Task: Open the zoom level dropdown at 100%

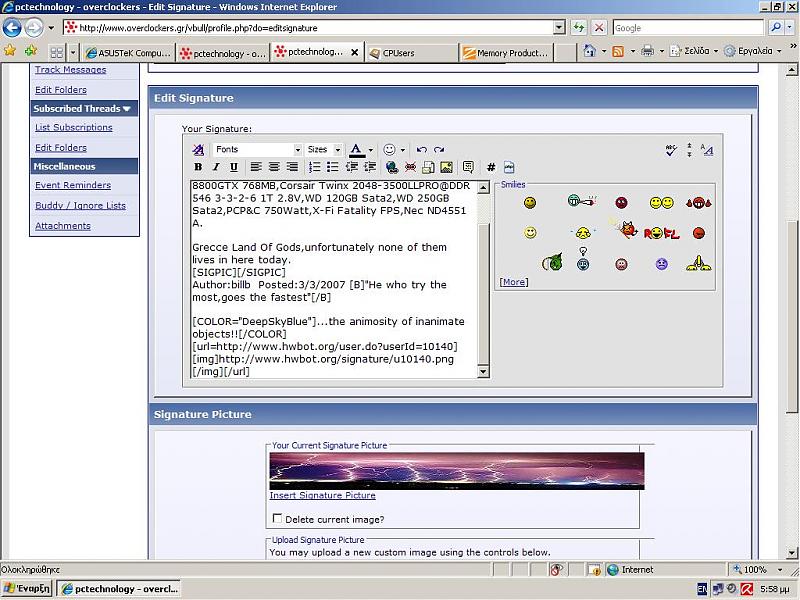Action: (780, 569)
